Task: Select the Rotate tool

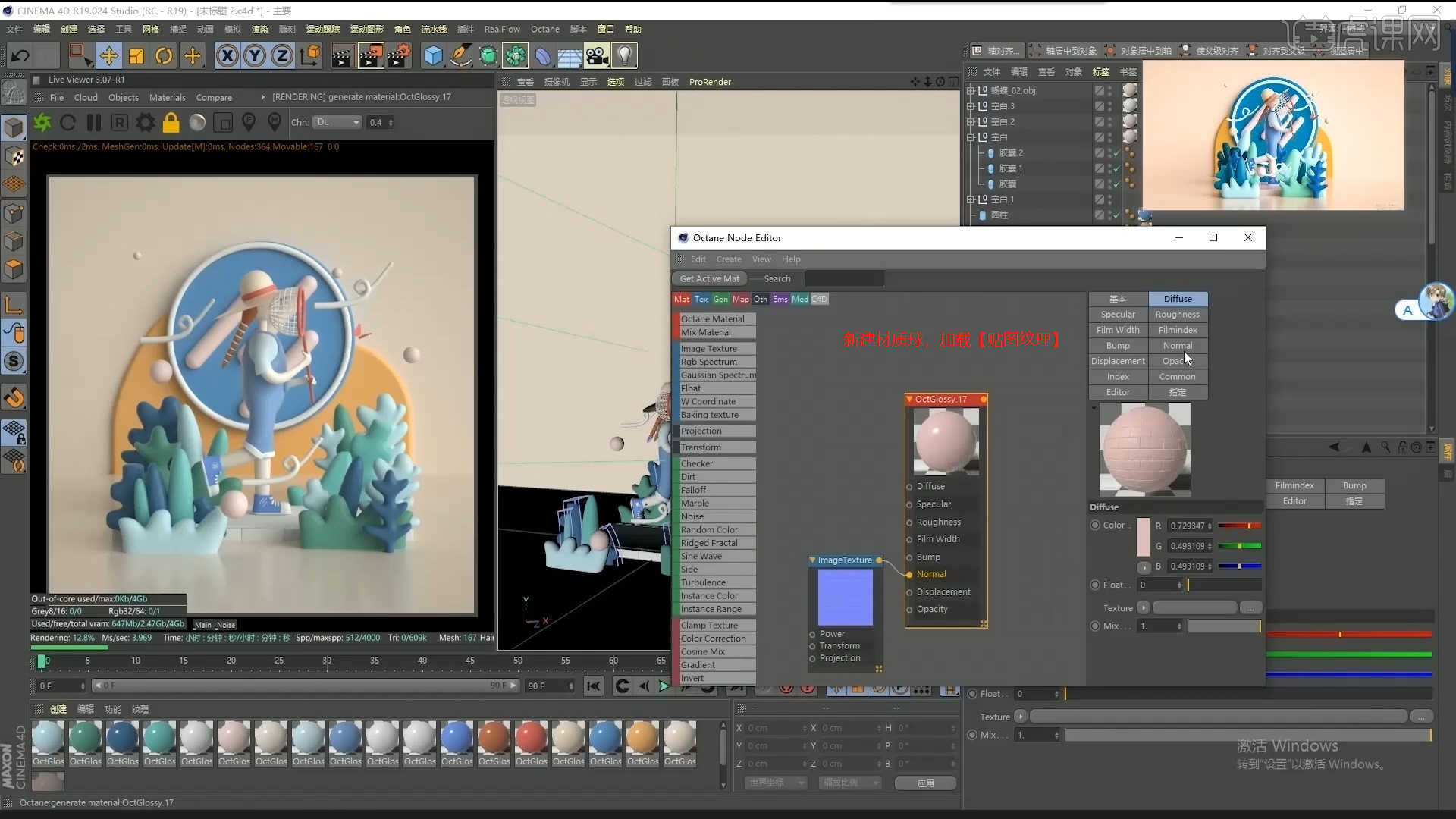Action: tap(164, 55)
